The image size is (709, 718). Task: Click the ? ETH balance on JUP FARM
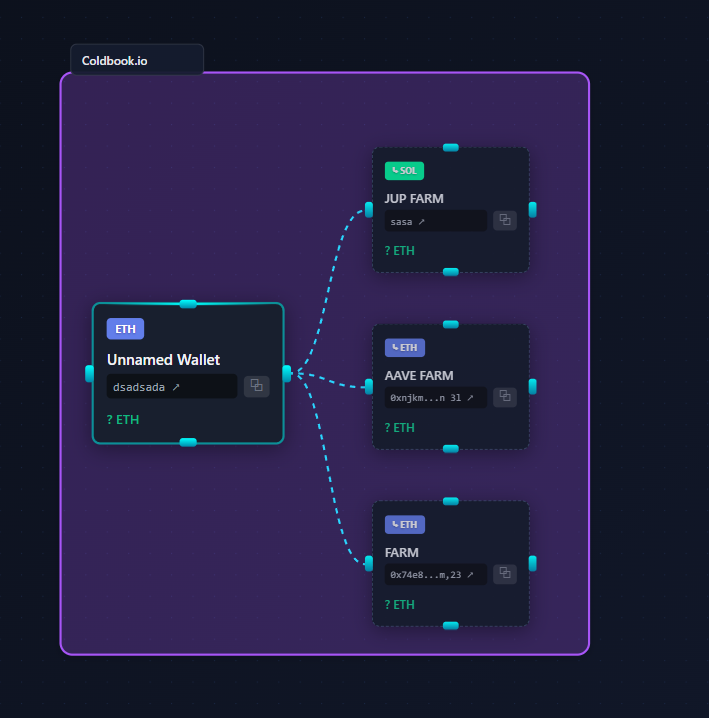399,251
